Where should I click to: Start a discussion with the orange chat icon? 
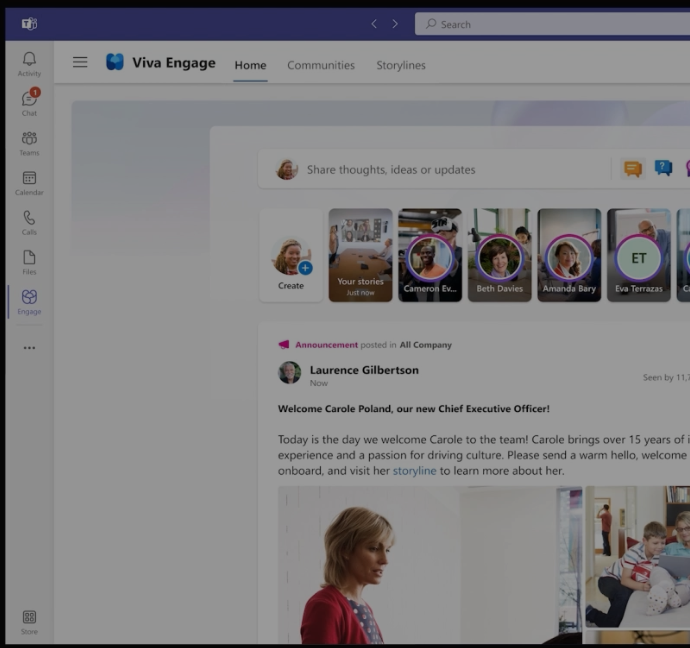[x=633, y=168]
